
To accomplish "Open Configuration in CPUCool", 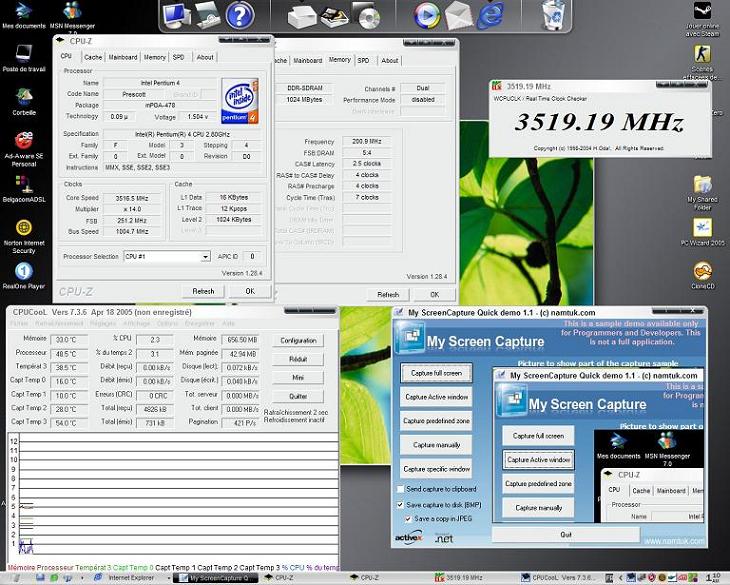I will (298, 341).
